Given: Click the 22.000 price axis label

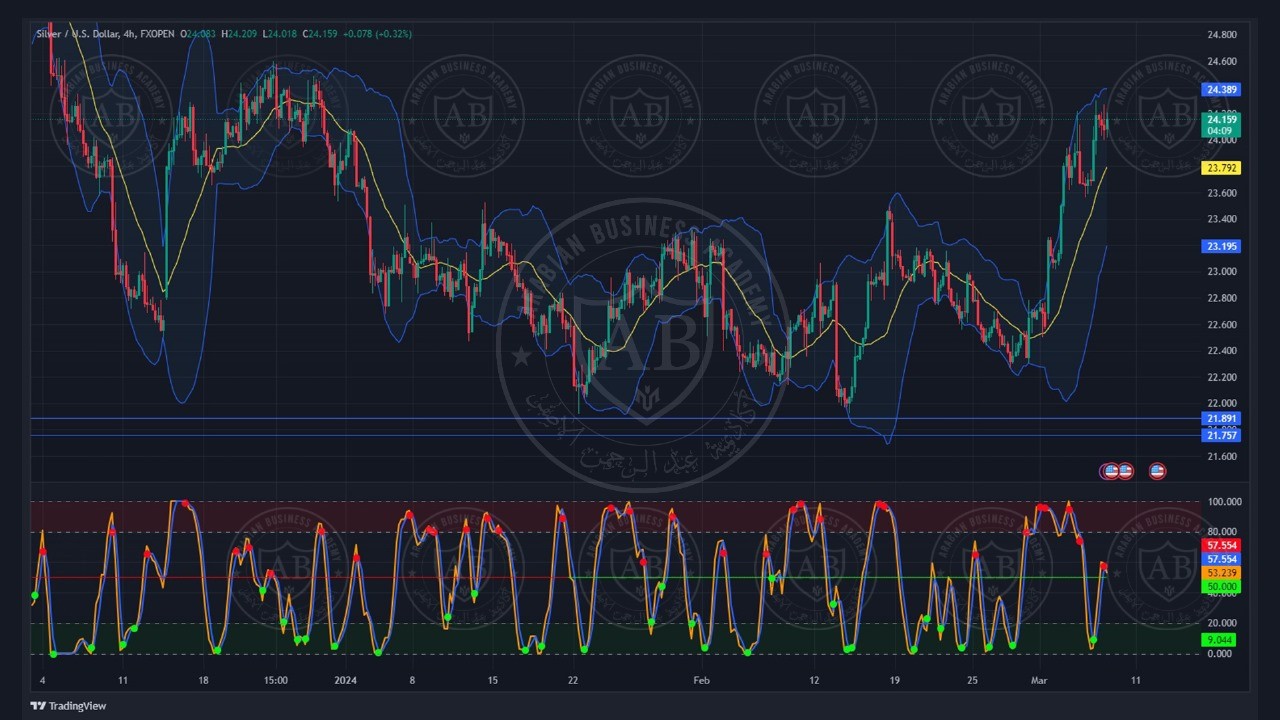Looking at the screenshot, I should 1222,404.
